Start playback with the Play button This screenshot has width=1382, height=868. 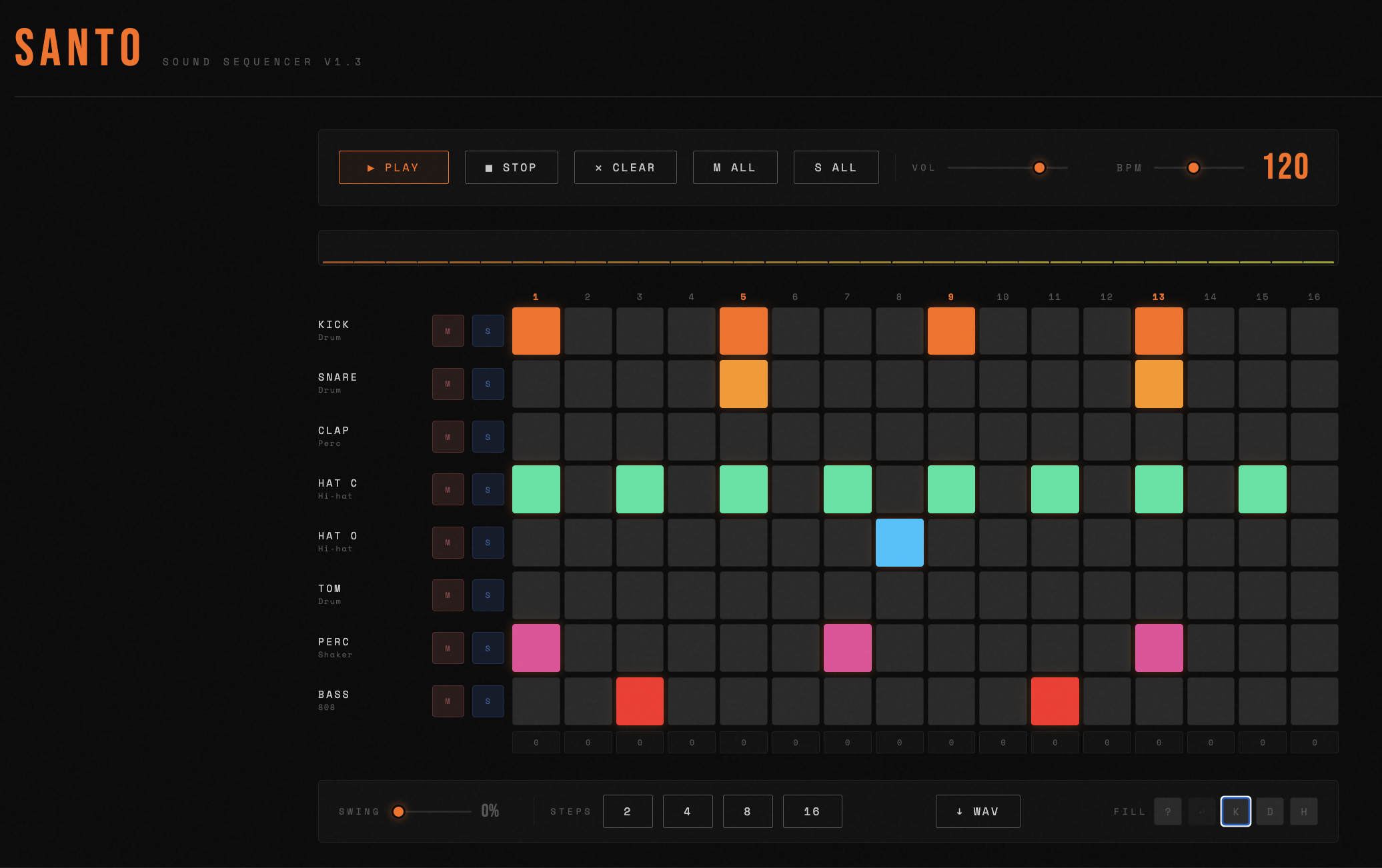coord(394,167)
